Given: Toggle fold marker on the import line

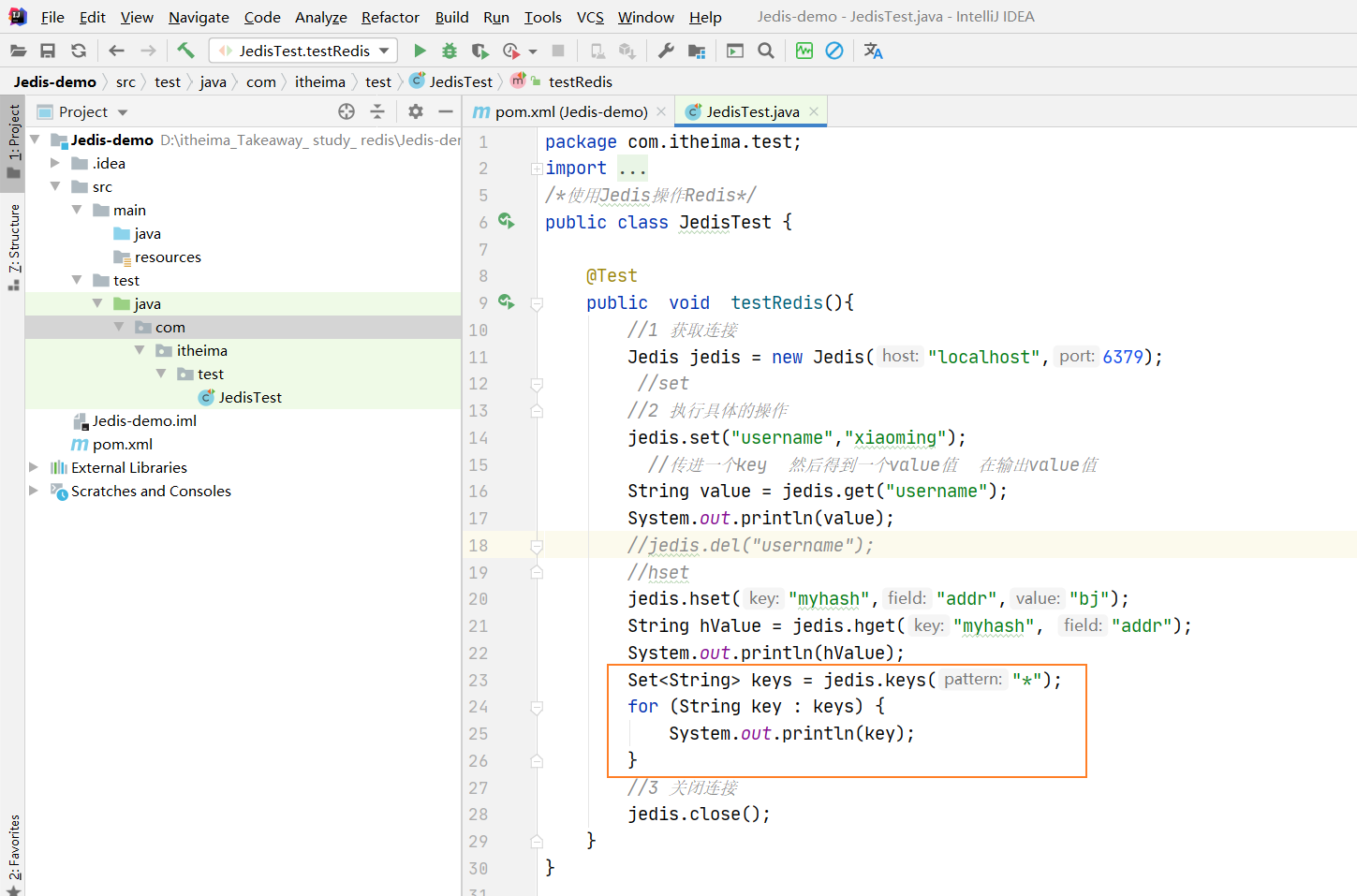Looking at the screenshot, I should tap(537, 169).
